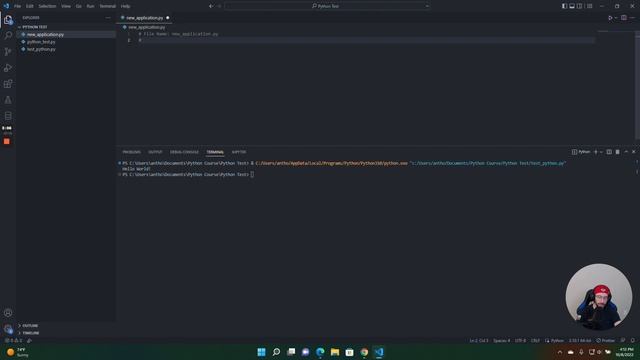Click the errors and warnings status indicator
The width and height of the screenshot is (640, 360).
point(13,340)
